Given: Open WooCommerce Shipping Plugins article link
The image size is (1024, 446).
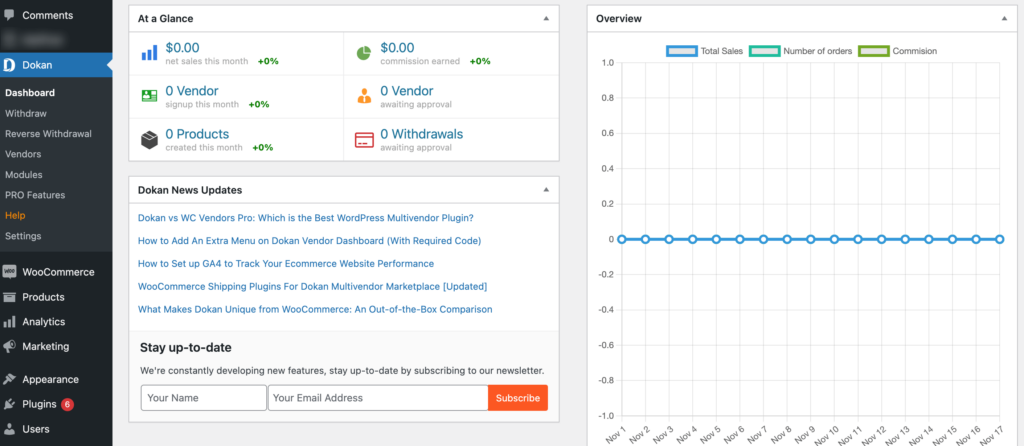Looking at the screenshot, I should point(313,287).
